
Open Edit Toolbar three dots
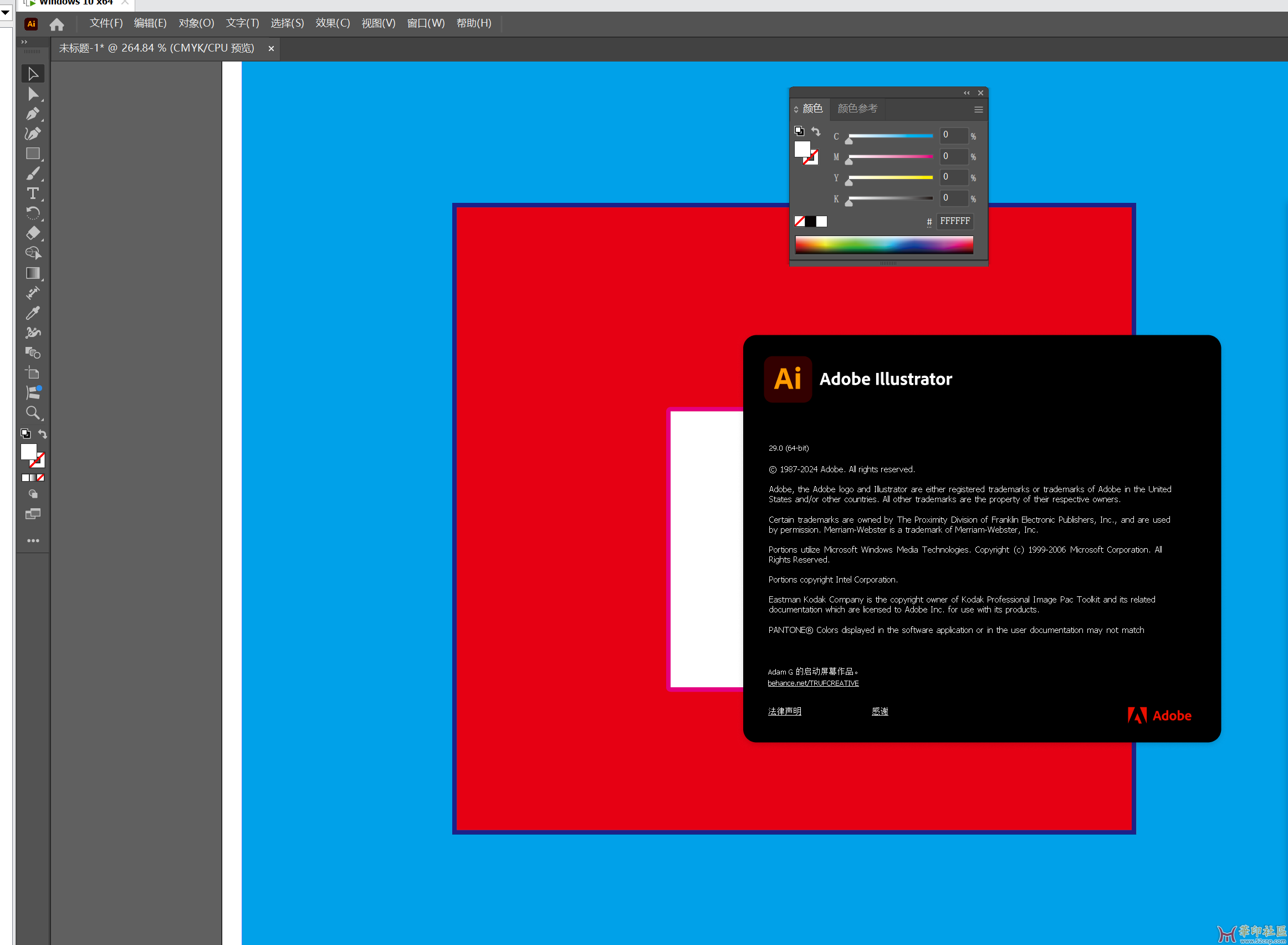click(33, 540)
